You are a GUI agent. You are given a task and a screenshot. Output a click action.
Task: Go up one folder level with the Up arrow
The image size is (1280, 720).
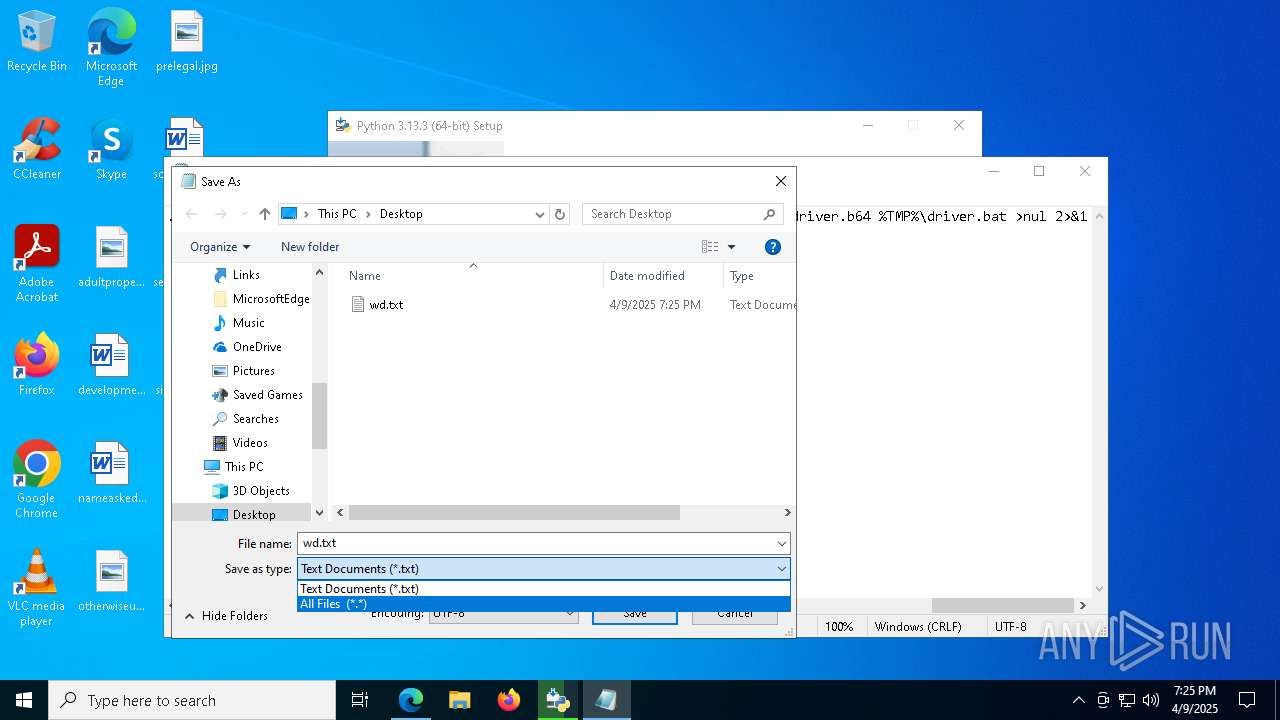(x=264, y=214)
